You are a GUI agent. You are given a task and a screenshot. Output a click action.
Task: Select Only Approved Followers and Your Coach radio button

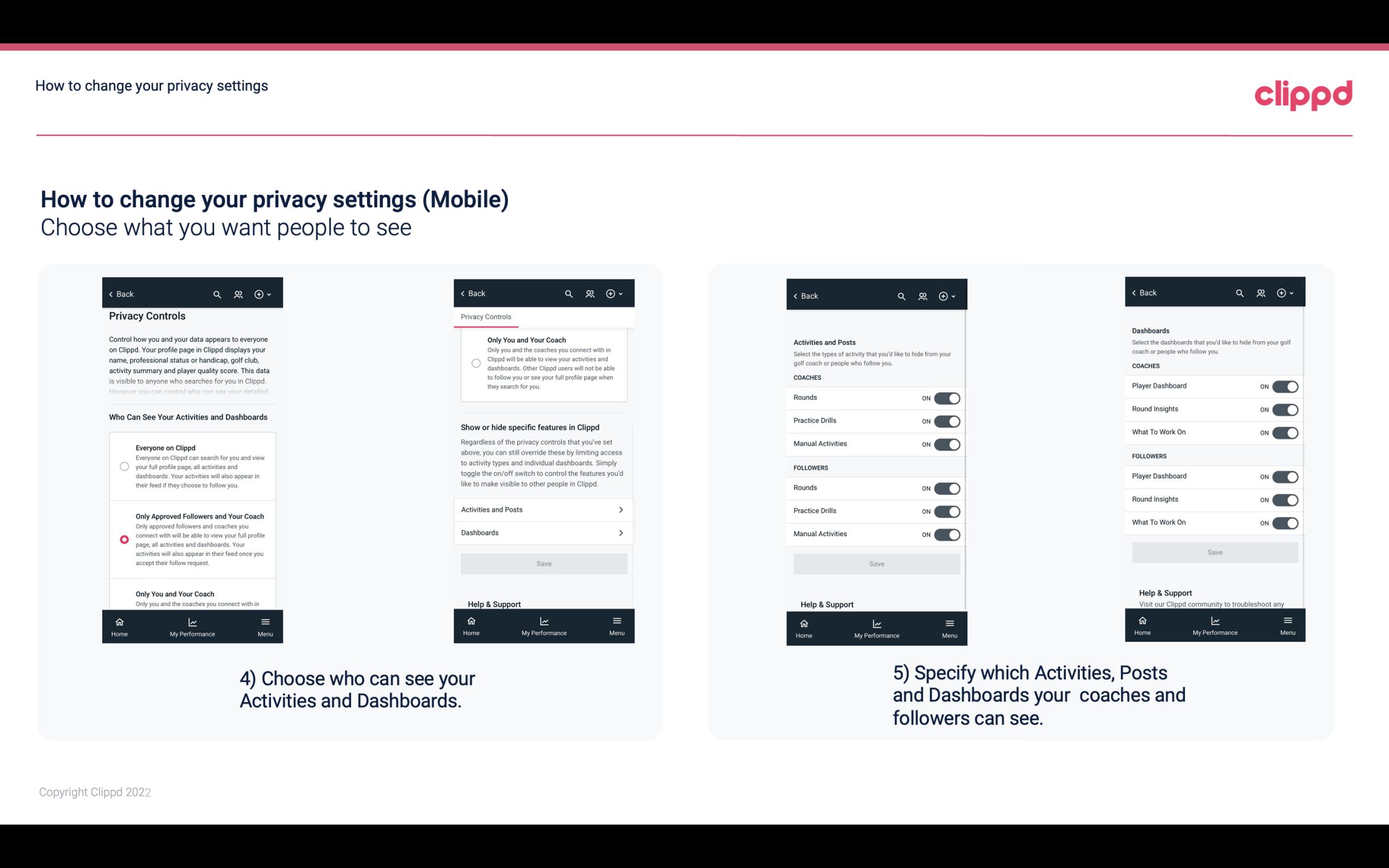click(x=123, y=539)
